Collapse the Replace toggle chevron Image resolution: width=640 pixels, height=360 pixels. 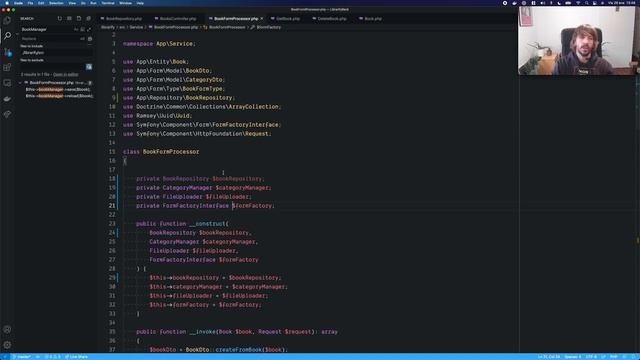point(18,34)
